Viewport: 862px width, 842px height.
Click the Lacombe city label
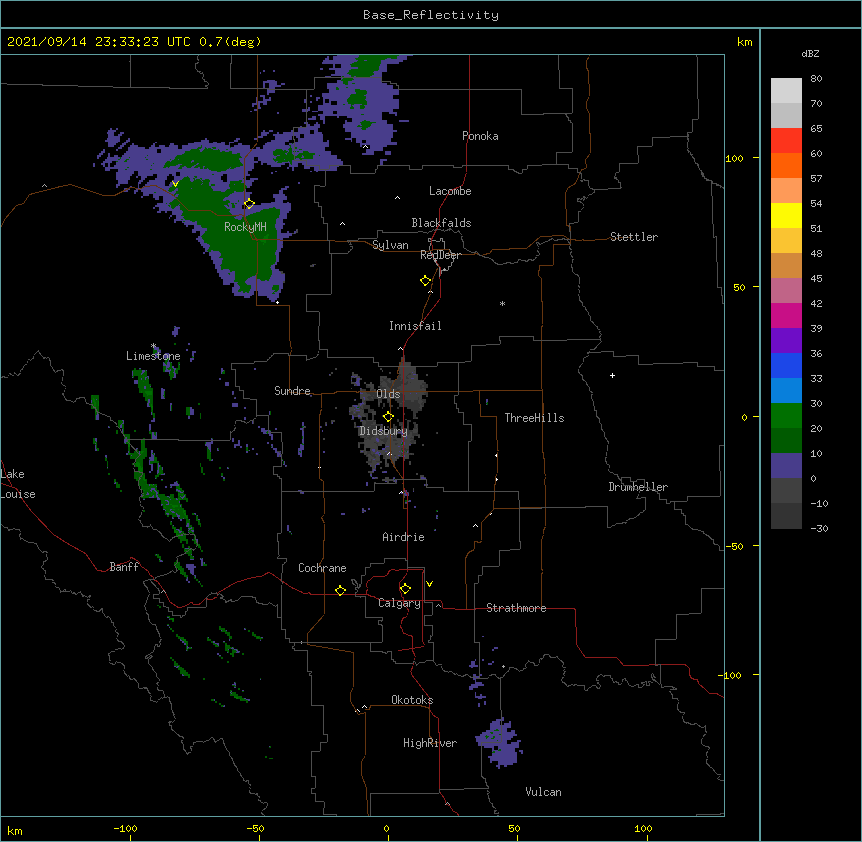(x=450, y=191)
